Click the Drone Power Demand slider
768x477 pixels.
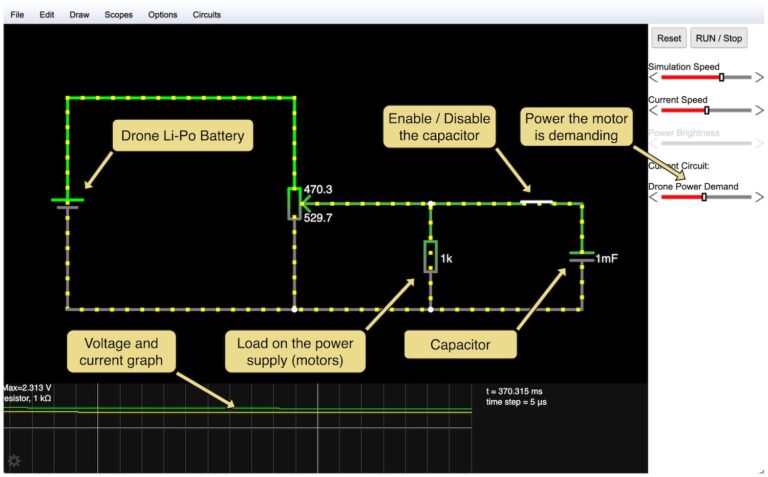pos(705,197)
